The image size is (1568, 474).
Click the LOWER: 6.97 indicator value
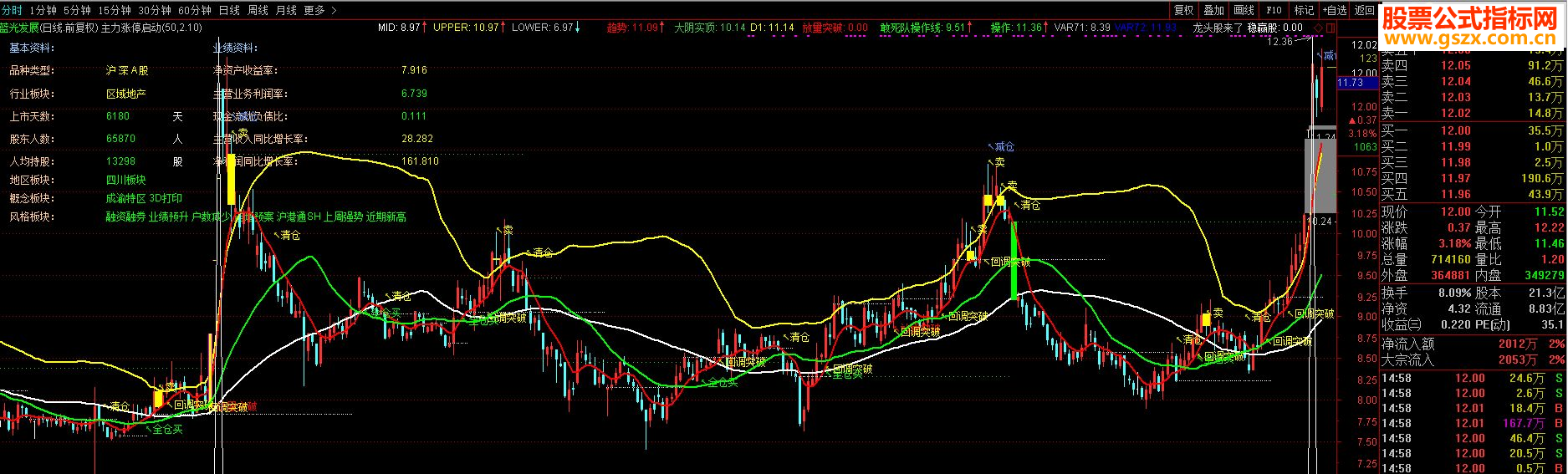tap(546, 28)
